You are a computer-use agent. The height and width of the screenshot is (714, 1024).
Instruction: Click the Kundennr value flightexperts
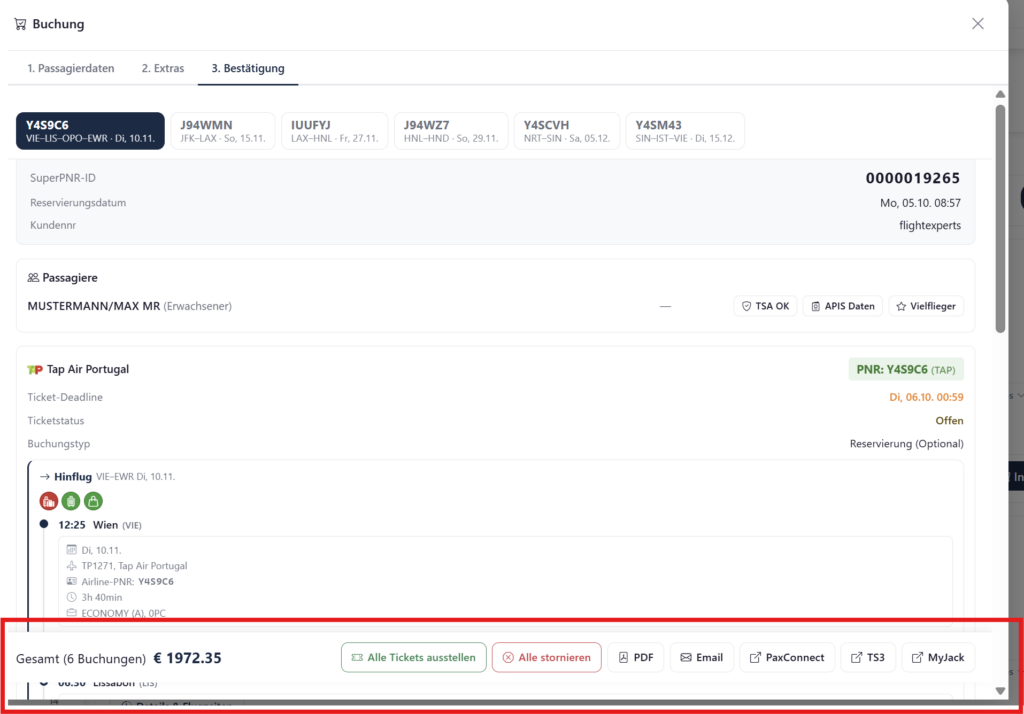click(x=930, y=225)
